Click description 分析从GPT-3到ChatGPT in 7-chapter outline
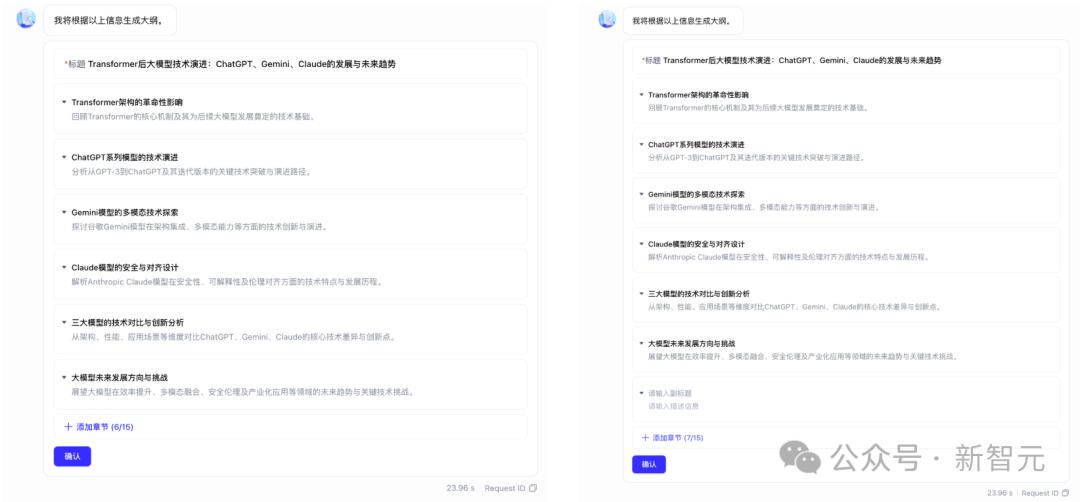1080x502 pixels. (756, 158)
